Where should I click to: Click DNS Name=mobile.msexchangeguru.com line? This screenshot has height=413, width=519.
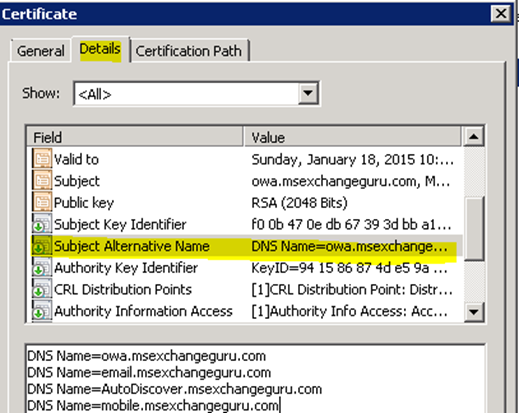pyautogui.click(x=153, y=405)
